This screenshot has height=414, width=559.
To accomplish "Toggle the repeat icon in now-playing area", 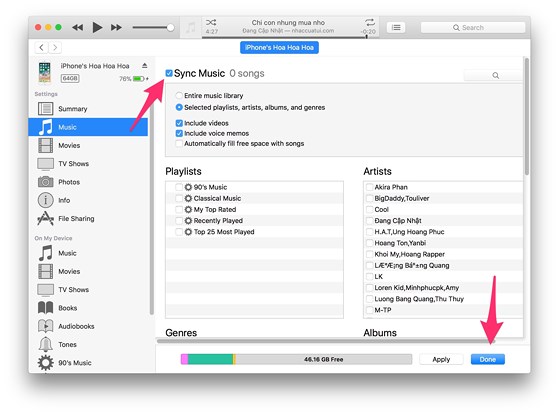I will (x=370, y=22).
